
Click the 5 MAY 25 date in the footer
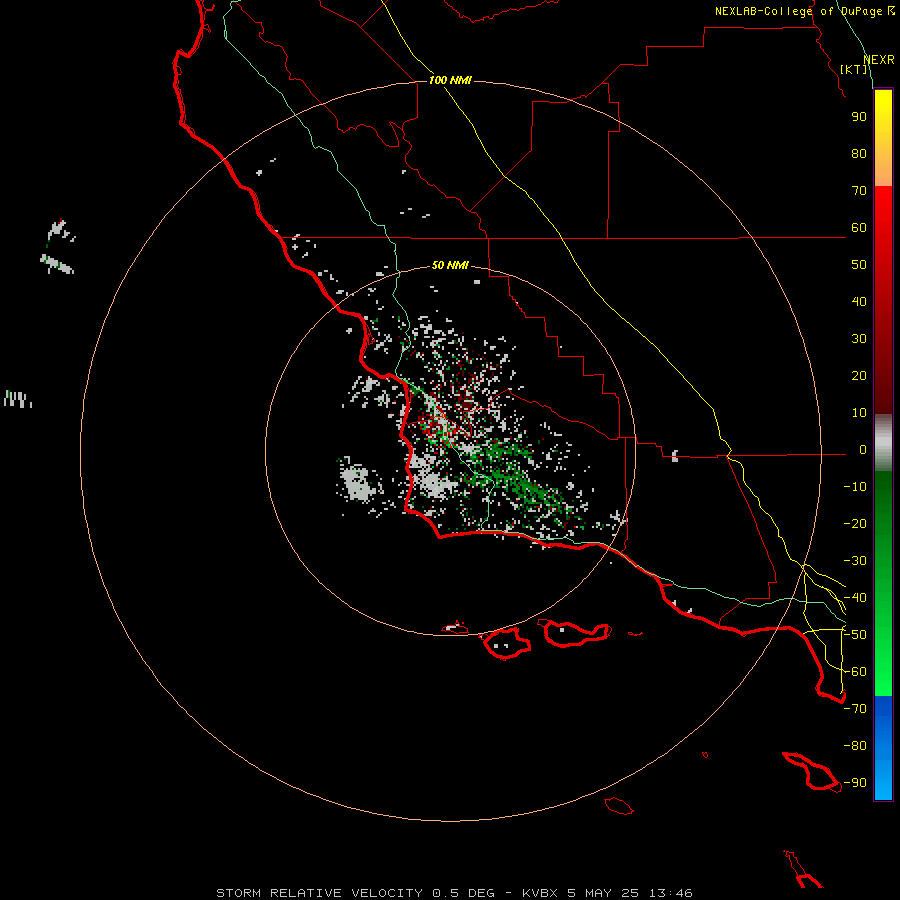603,893
